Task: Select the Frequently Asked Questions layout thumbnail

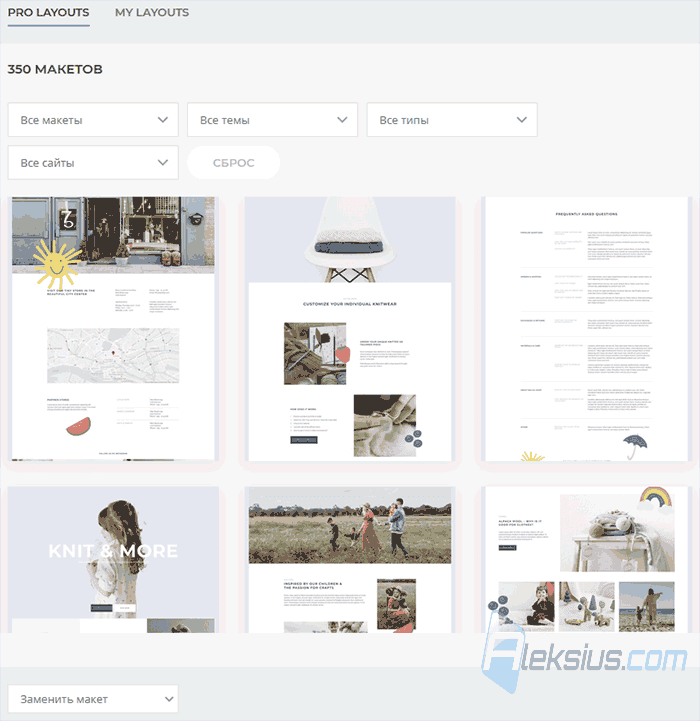Action: click(586, 329)
